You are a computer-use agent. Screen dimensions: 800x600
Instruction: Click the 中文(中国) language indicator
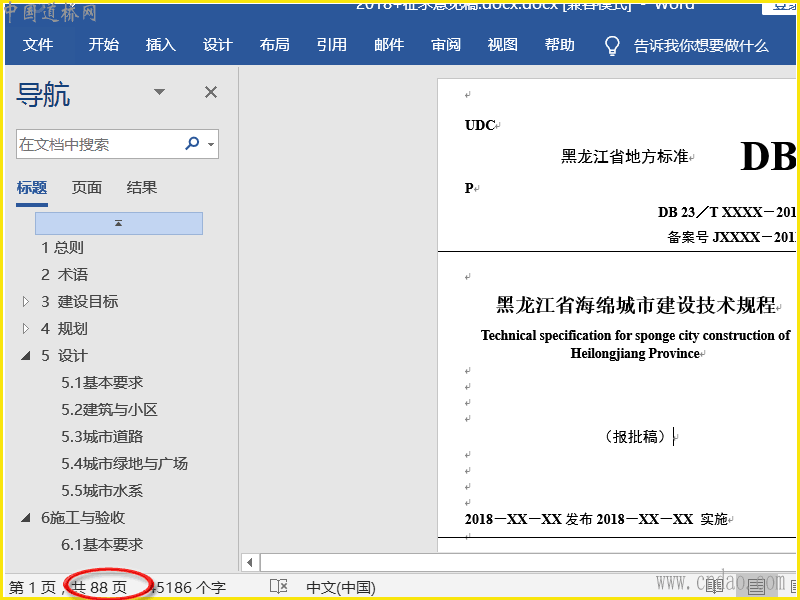(341, 588)
